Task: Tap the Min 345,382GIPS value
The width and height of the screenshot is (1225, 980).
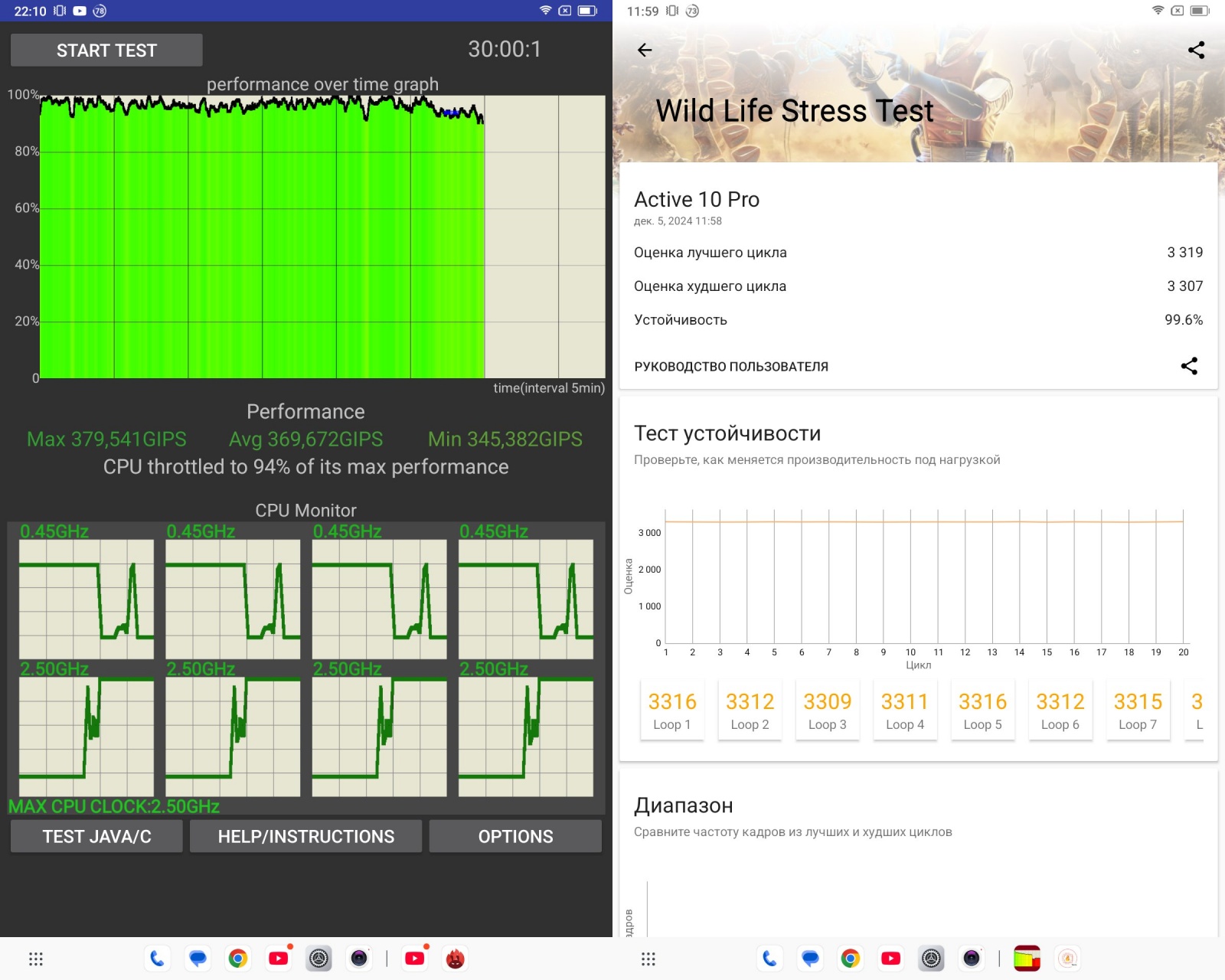Action: click(505, 439)
